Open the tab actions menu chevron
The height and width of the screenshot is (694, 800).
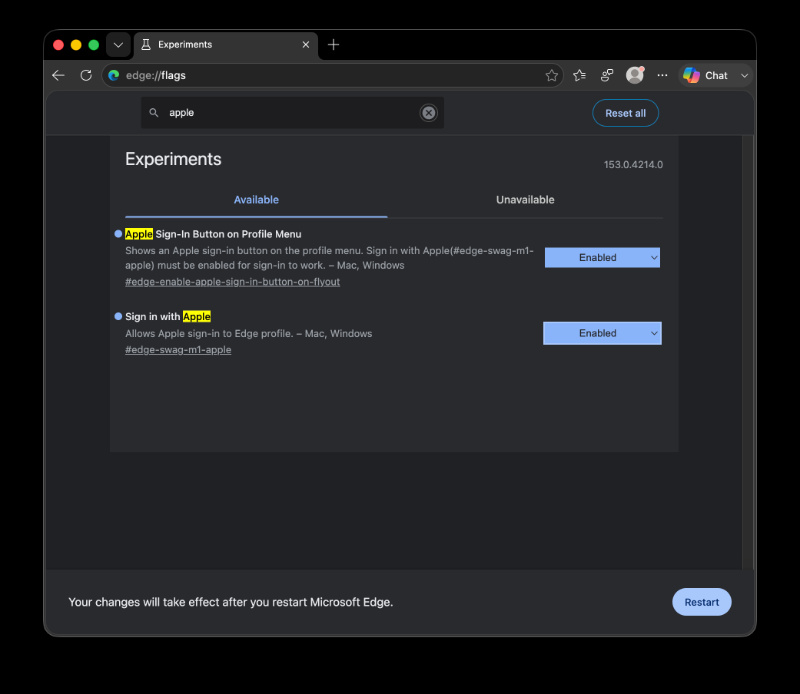pyautogui.click(x=118, y=45)
